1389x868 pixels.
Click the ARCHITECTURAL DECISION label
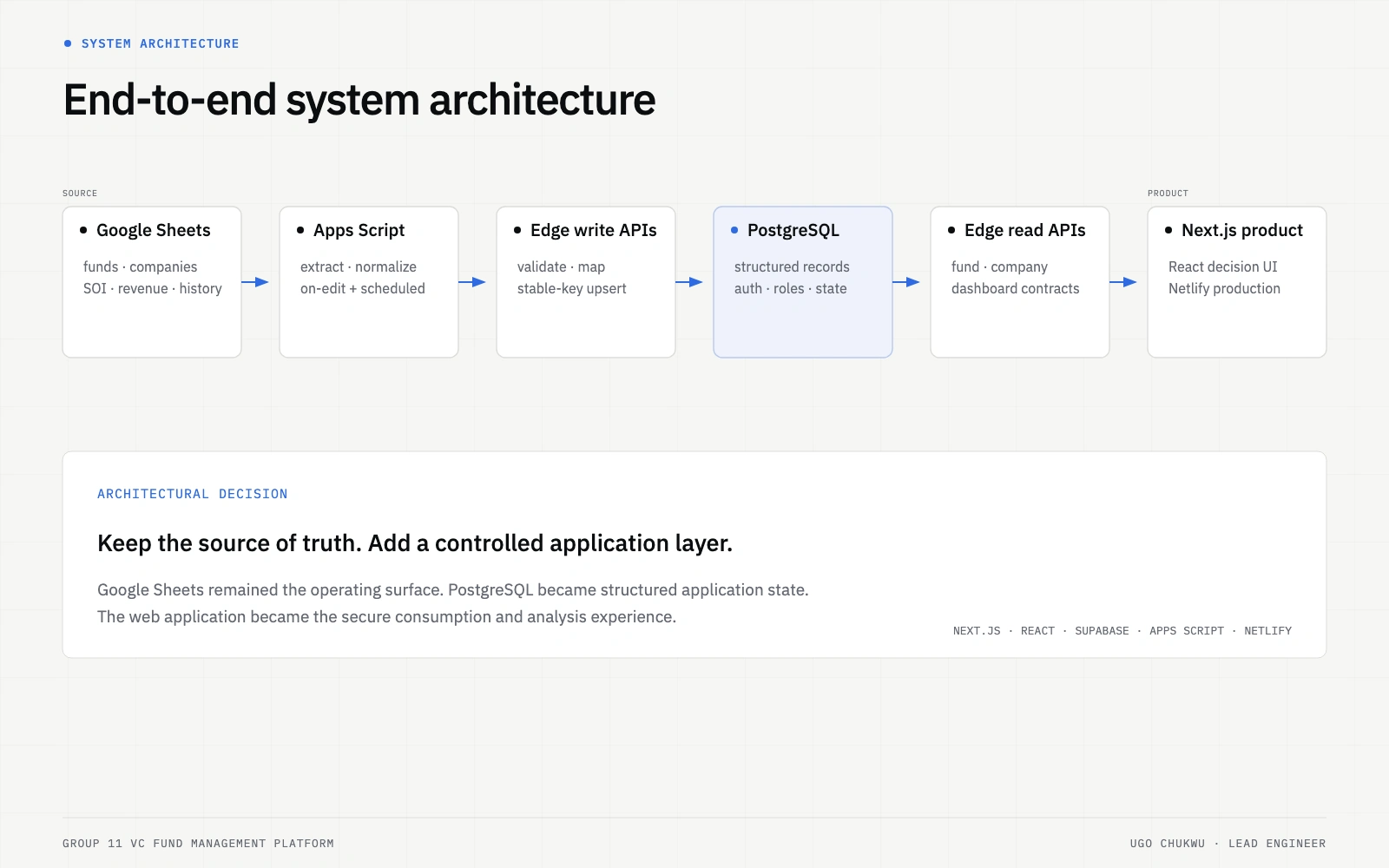(x=192, y=494)
